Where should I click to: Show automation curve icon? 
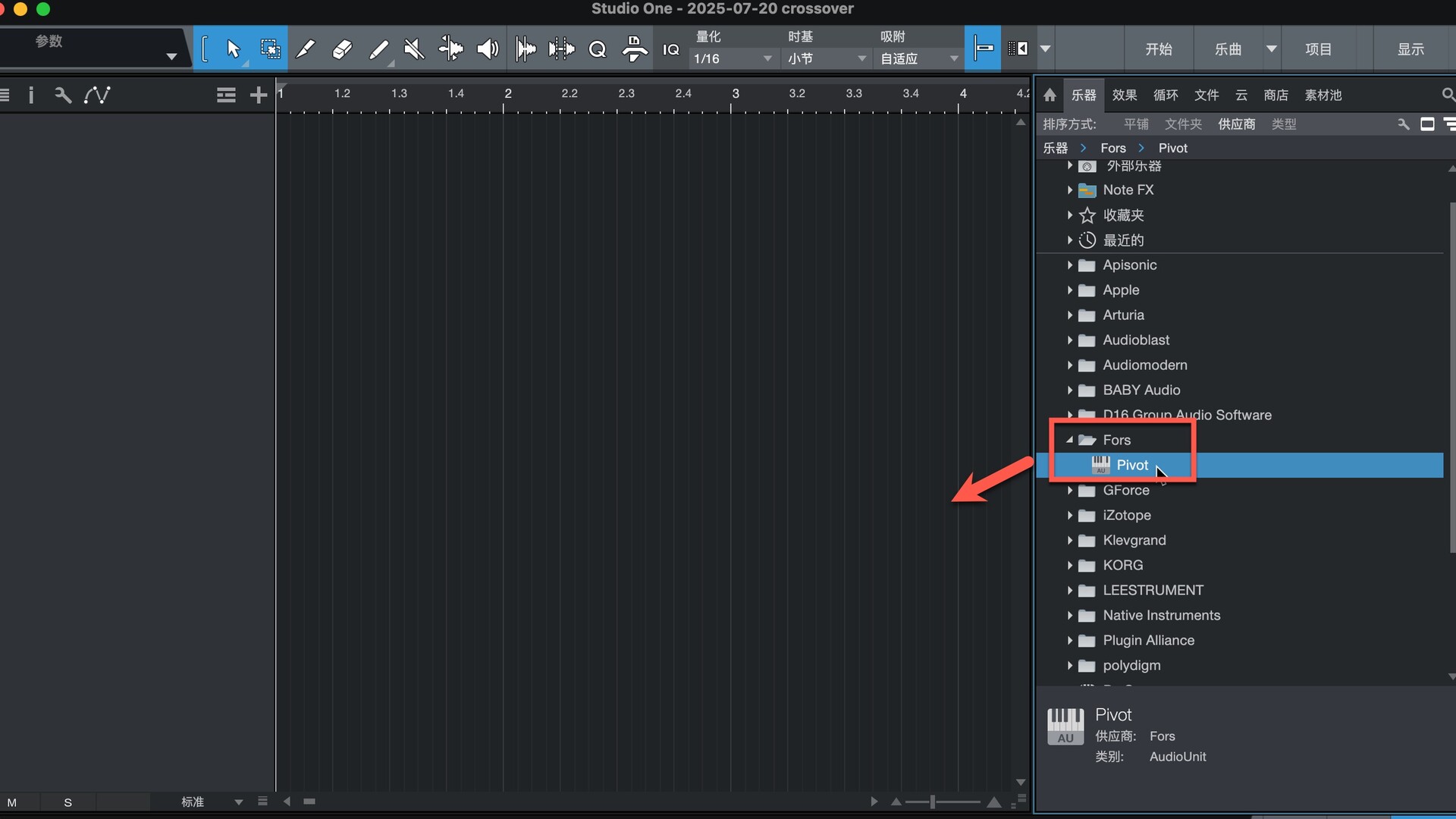point(97,95)
